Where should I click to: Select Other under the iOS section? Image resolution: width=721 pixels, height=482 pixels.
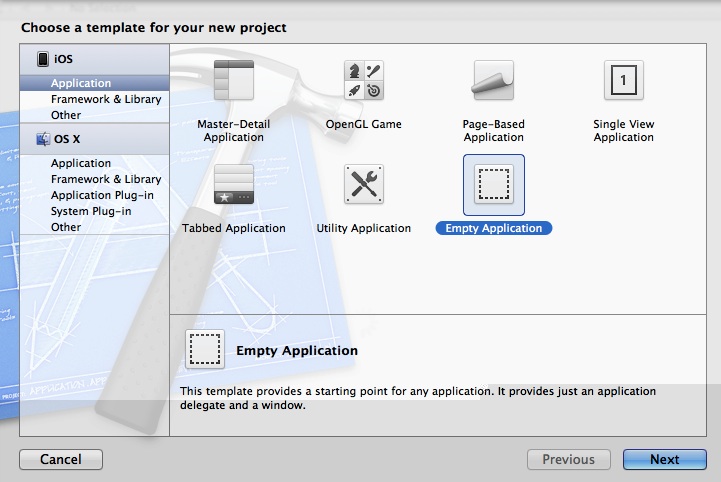tap(66, 115)
